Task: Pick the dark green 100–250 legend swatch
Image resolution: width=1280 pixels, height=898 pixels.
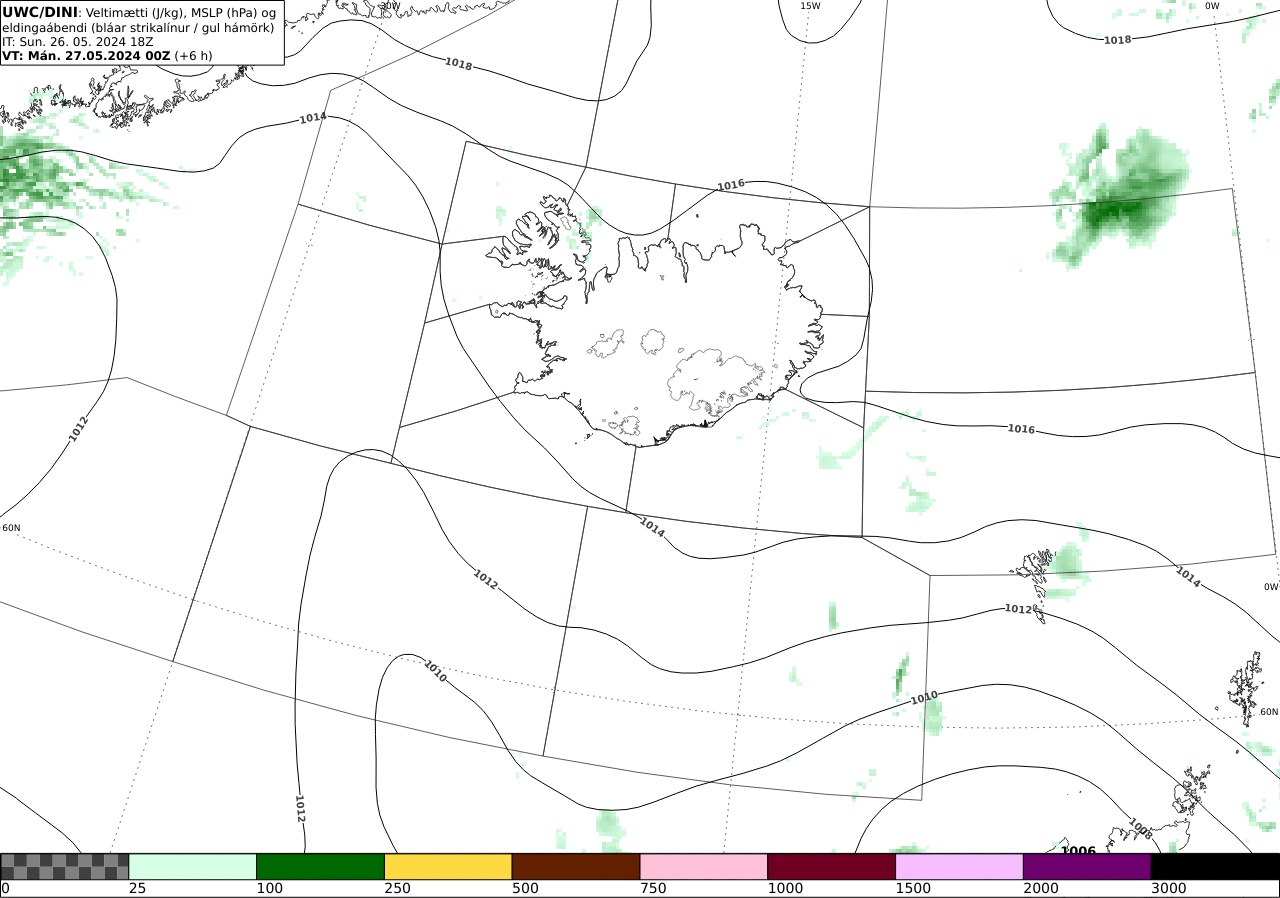Action: (x=321, y=866)
